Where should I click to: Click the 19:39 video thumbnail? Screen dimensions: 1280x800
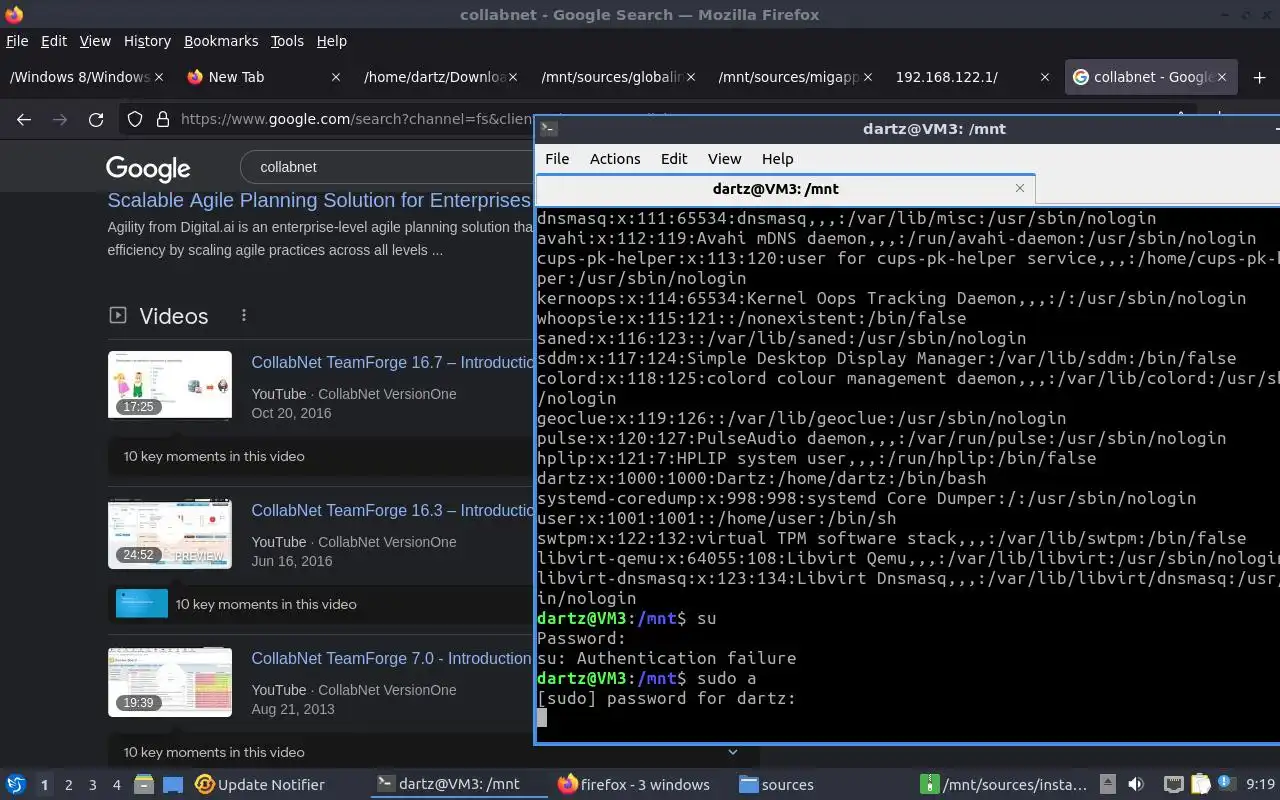(x=170, y=681)
